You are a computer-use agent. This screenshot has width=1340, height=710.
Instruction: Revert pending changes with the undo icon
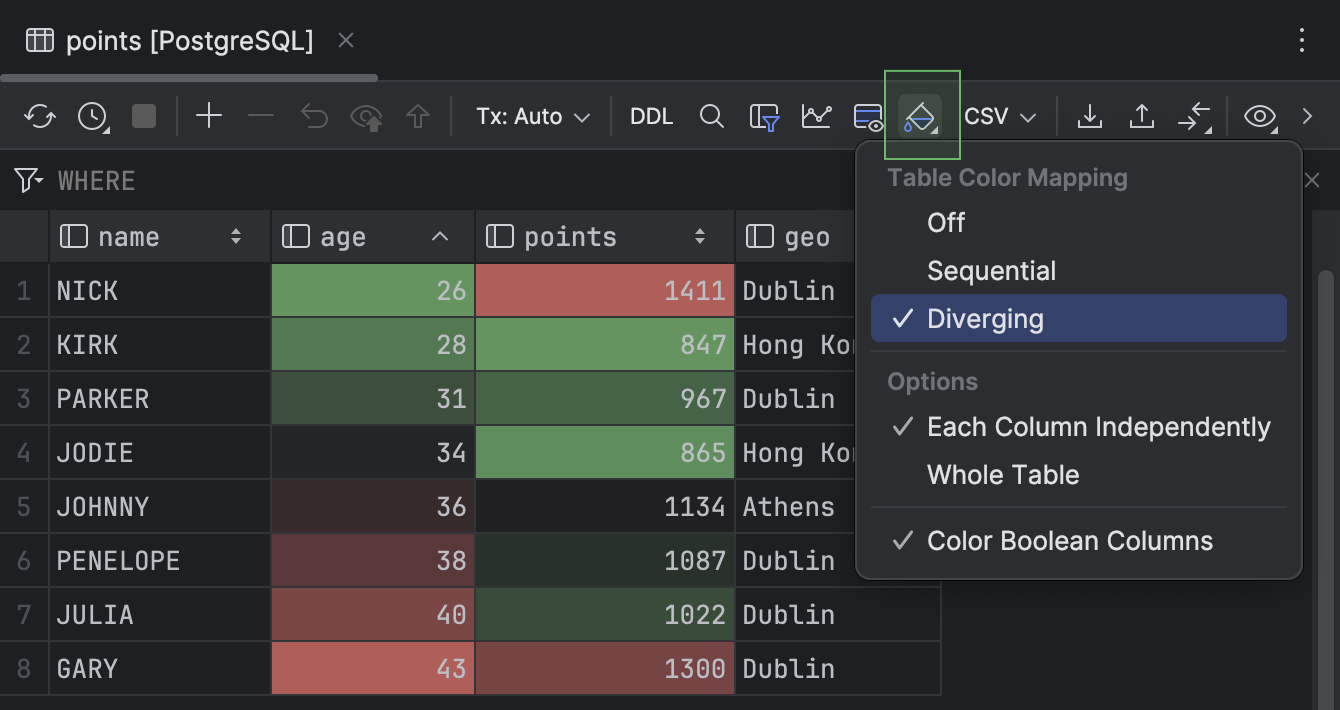(x=314, y=115)
